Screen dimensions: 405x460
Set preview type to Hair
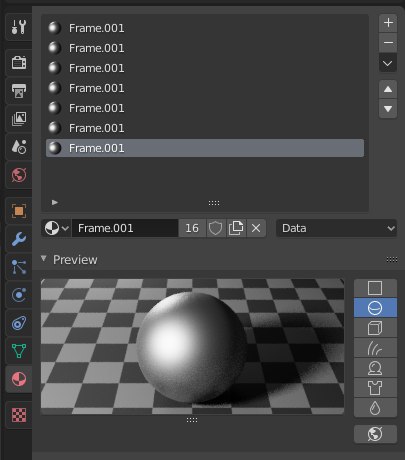tap(375, 348)
